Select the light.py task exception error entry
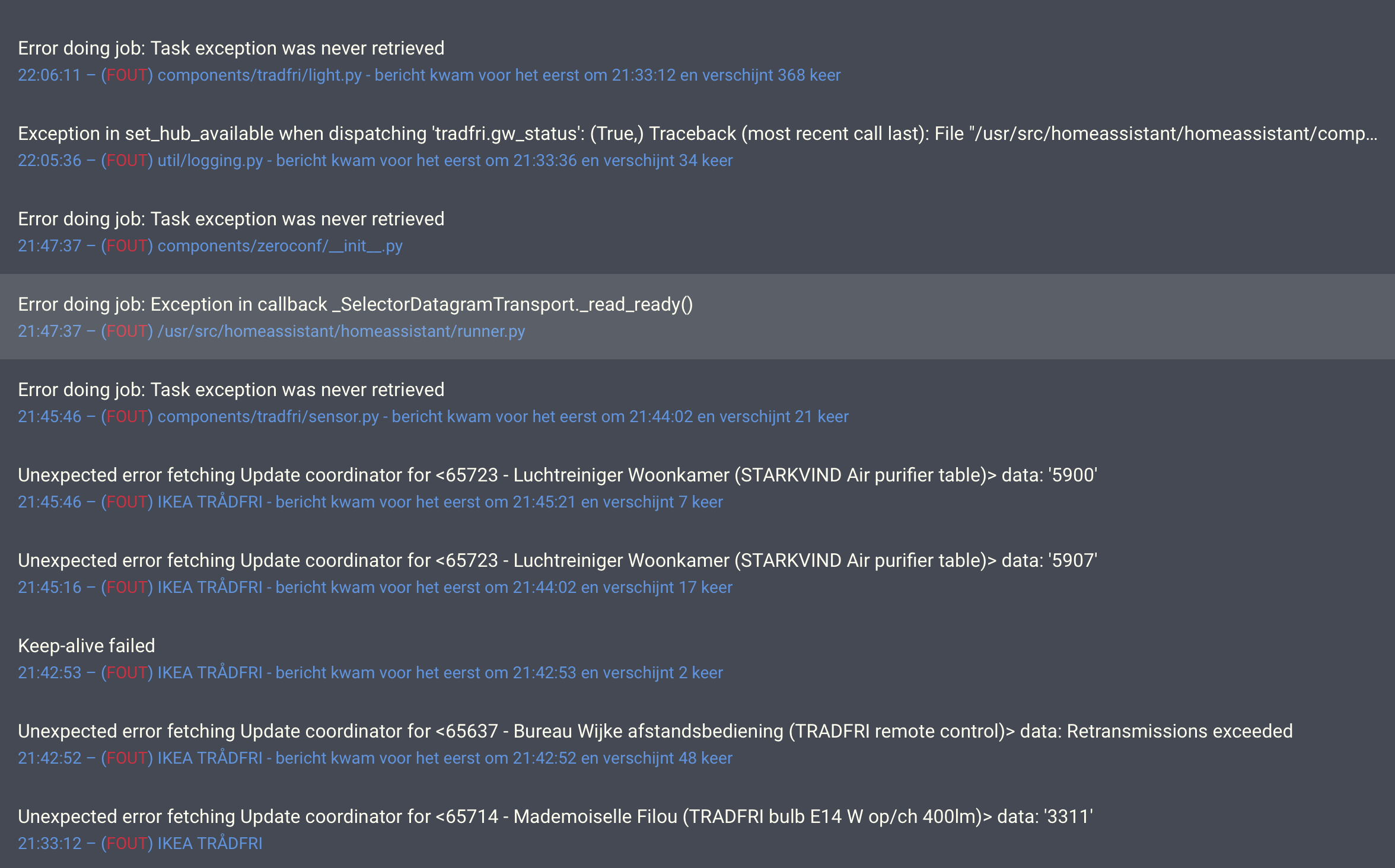Viewport: 1395px width, 868px height. click(x=231, y=48)
